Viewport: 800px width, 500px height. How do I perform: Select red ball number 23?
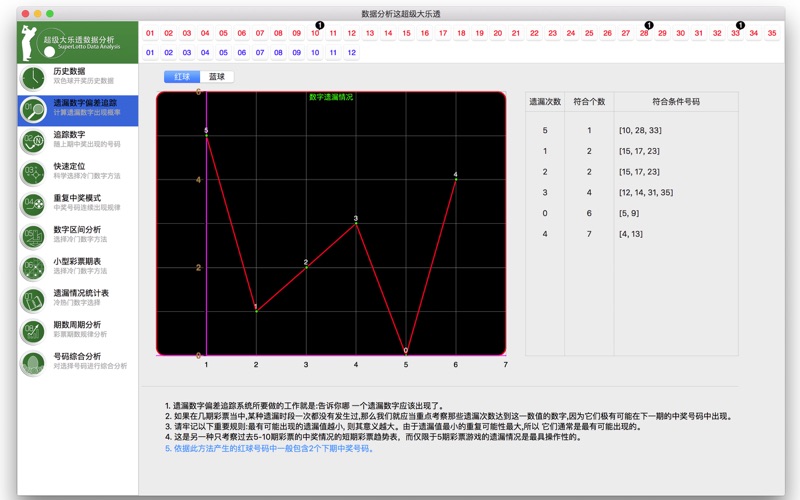553,33
